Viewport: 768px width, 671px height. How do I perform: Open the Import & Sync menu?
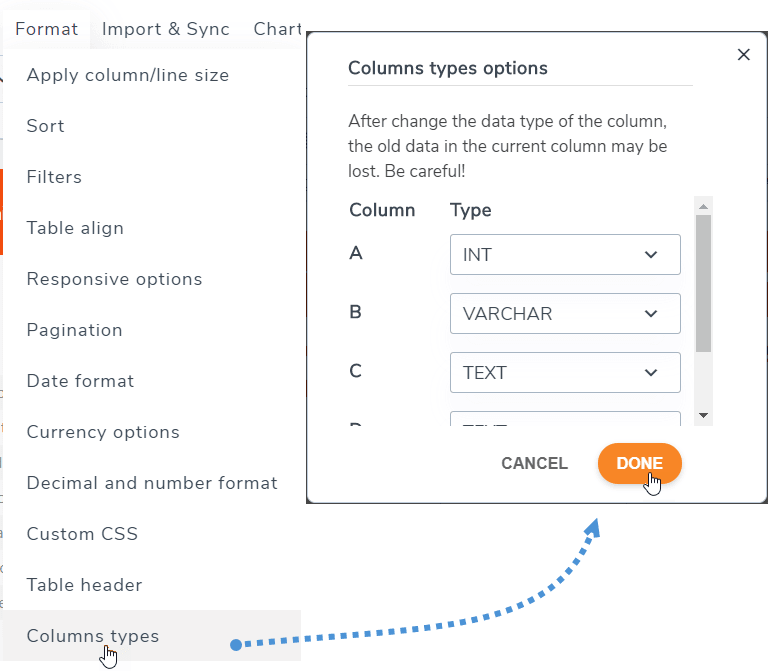(x=165, y=29)
